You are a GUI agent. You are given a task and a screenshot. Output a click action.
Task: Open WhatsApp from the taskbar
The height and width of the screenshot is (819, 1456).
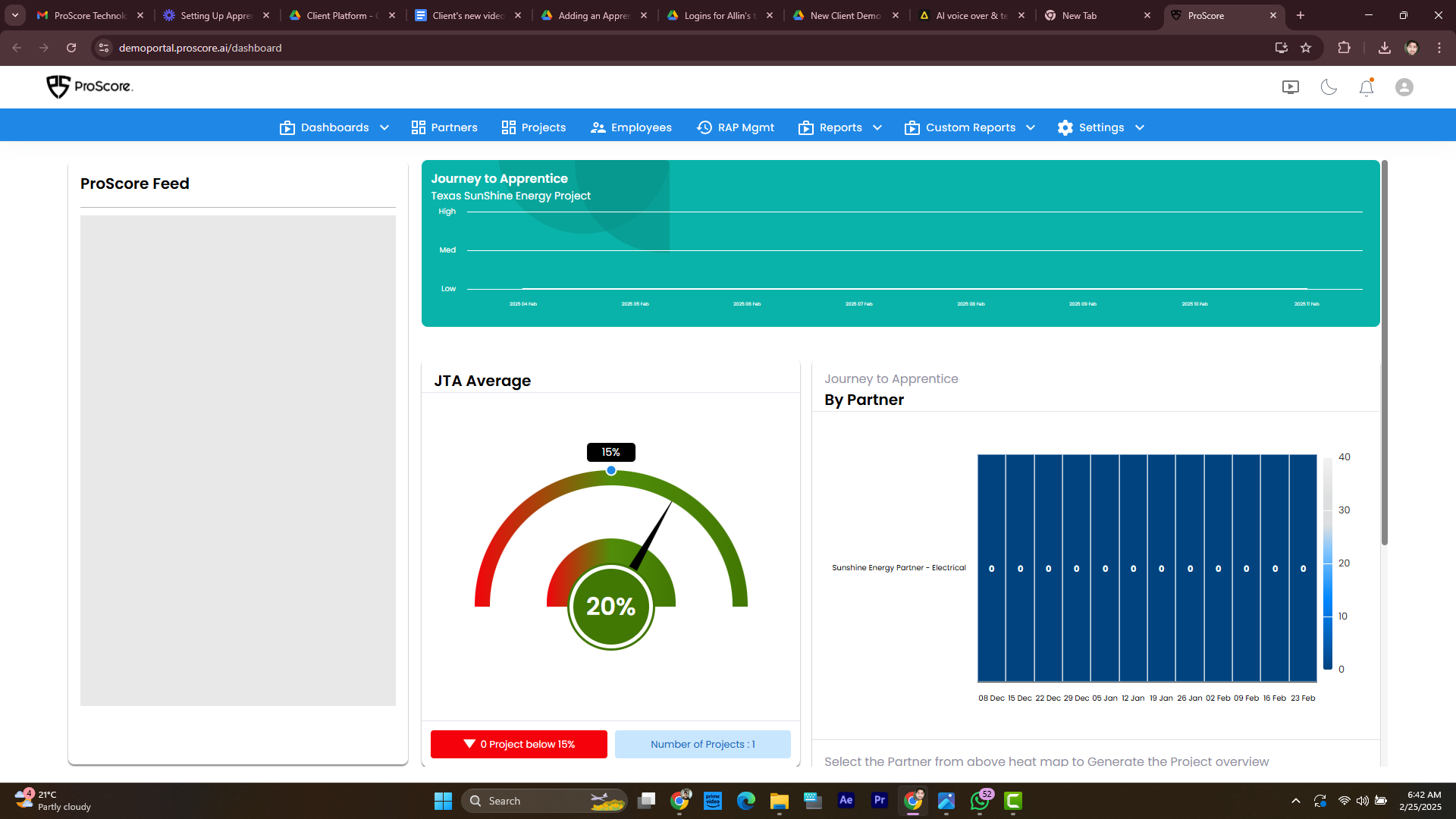(x=980, y=801)
